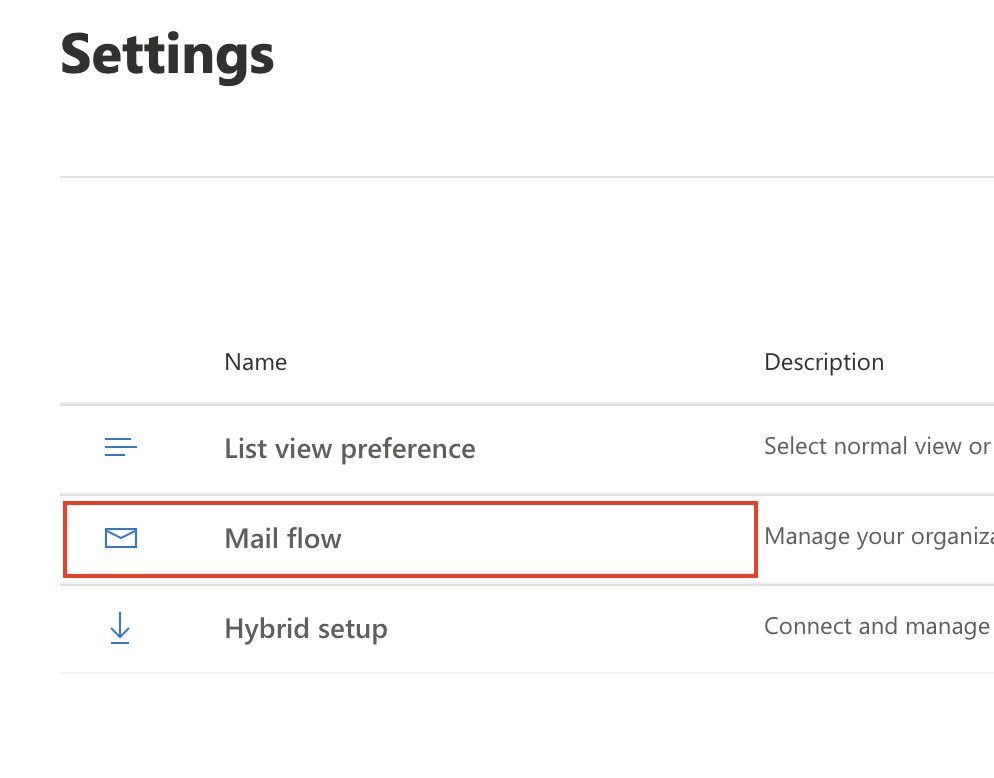Sort by the Name column header
This screenshot has height=778, width=994.
coord(255,362)
